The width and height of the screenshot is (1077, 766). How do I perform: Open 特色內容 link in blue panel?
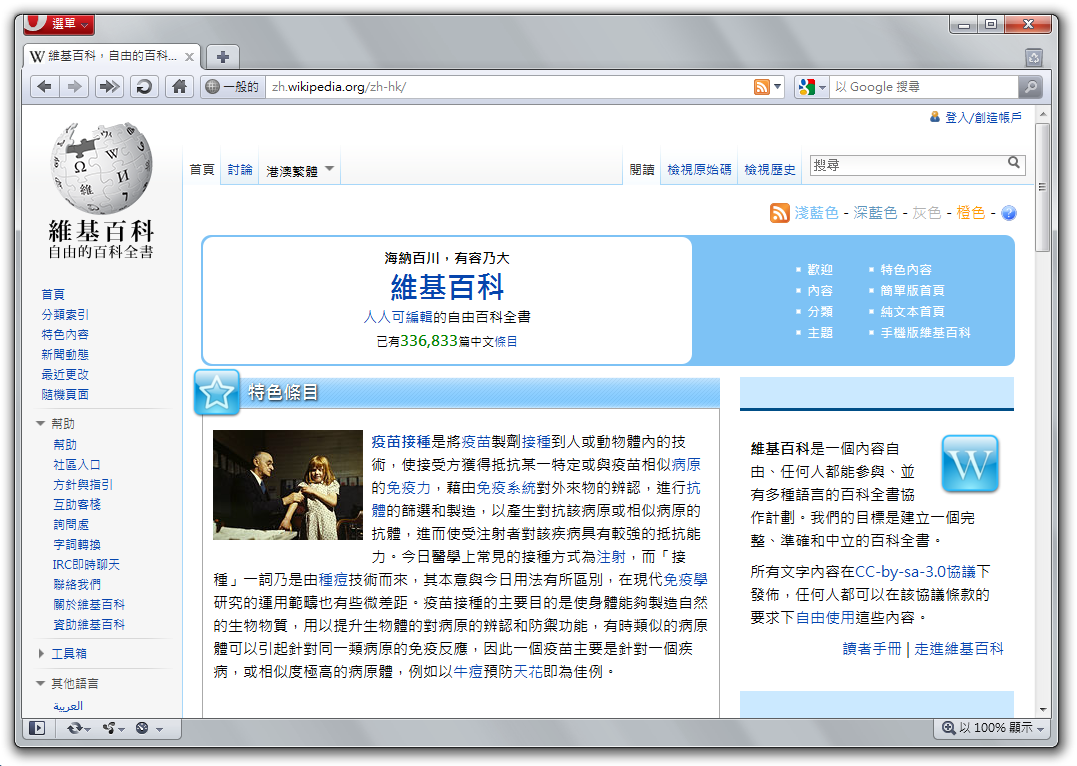tap(906, 270)
